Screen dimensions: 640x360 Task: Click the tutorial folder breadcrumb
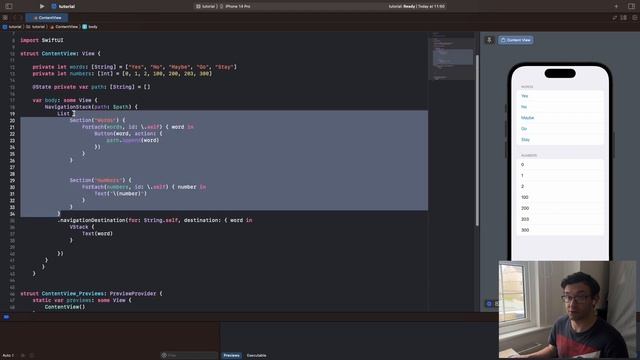pyautogui.click(x=36, y=27)
